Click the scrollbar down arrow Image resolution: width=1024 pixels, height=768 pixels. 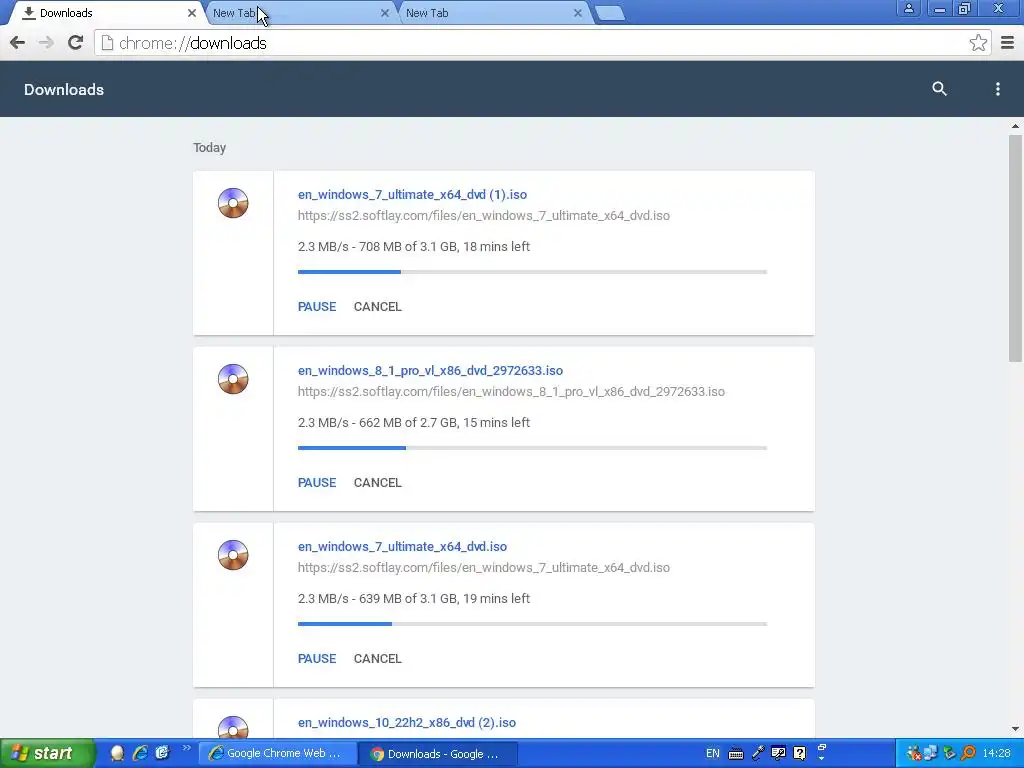click(1015, 729)
